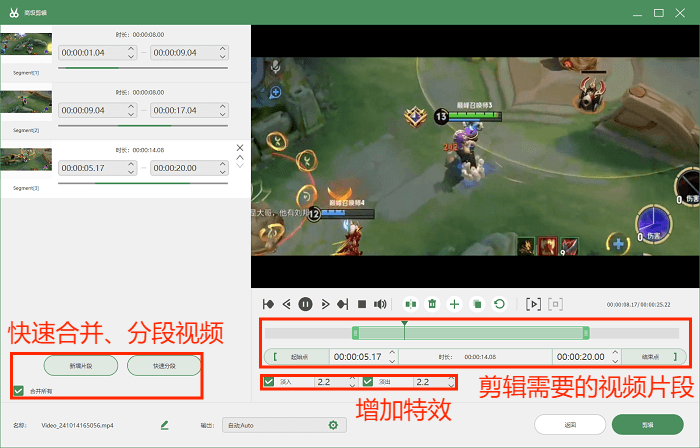Viewport: 700px width, 448px height.
Task: Play the selected range with bracketed play icon
Action: 533,304
